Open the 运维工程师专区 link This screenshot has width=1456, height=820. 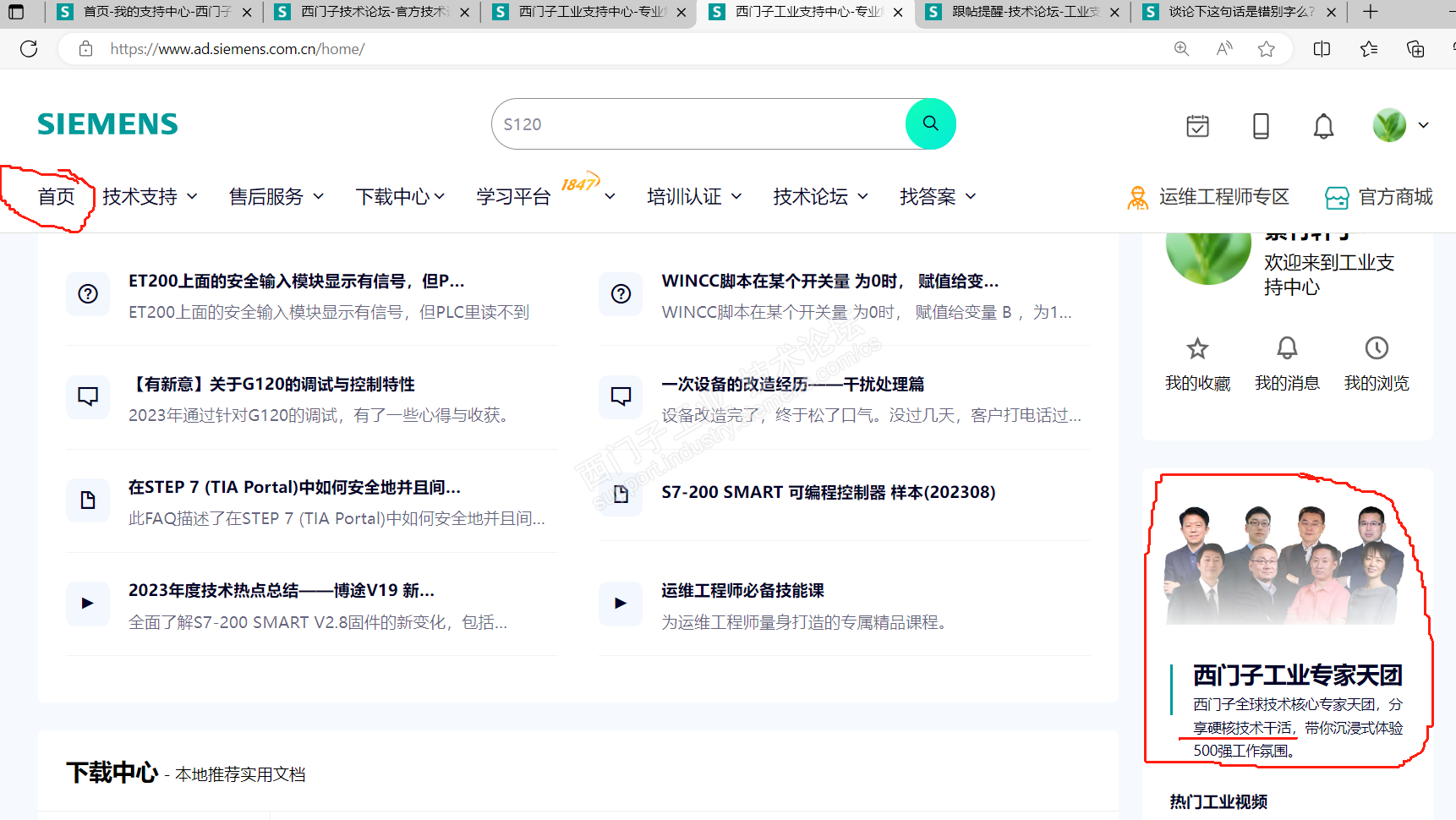pyautogui.click(x=1223, y=197)
